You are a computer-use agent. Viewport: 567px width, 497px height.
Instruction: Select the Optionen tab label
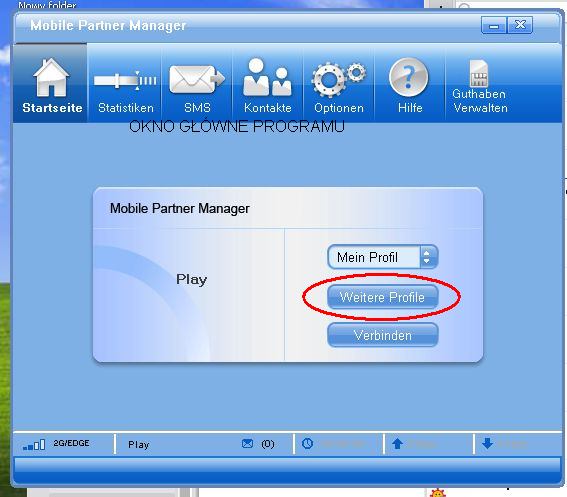click(x=339, y=108)
